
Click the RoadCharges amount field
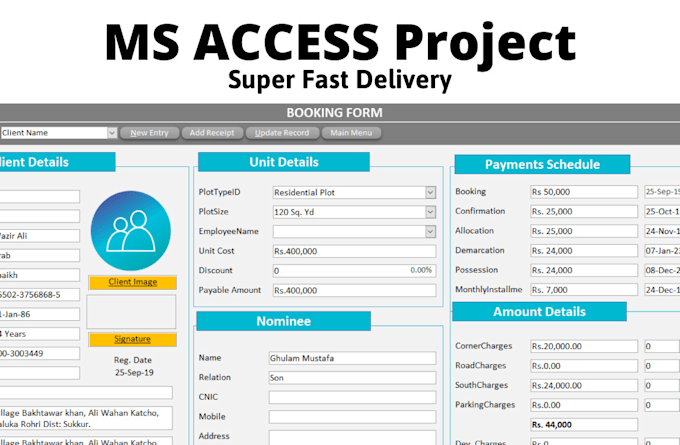click(584, 366)
